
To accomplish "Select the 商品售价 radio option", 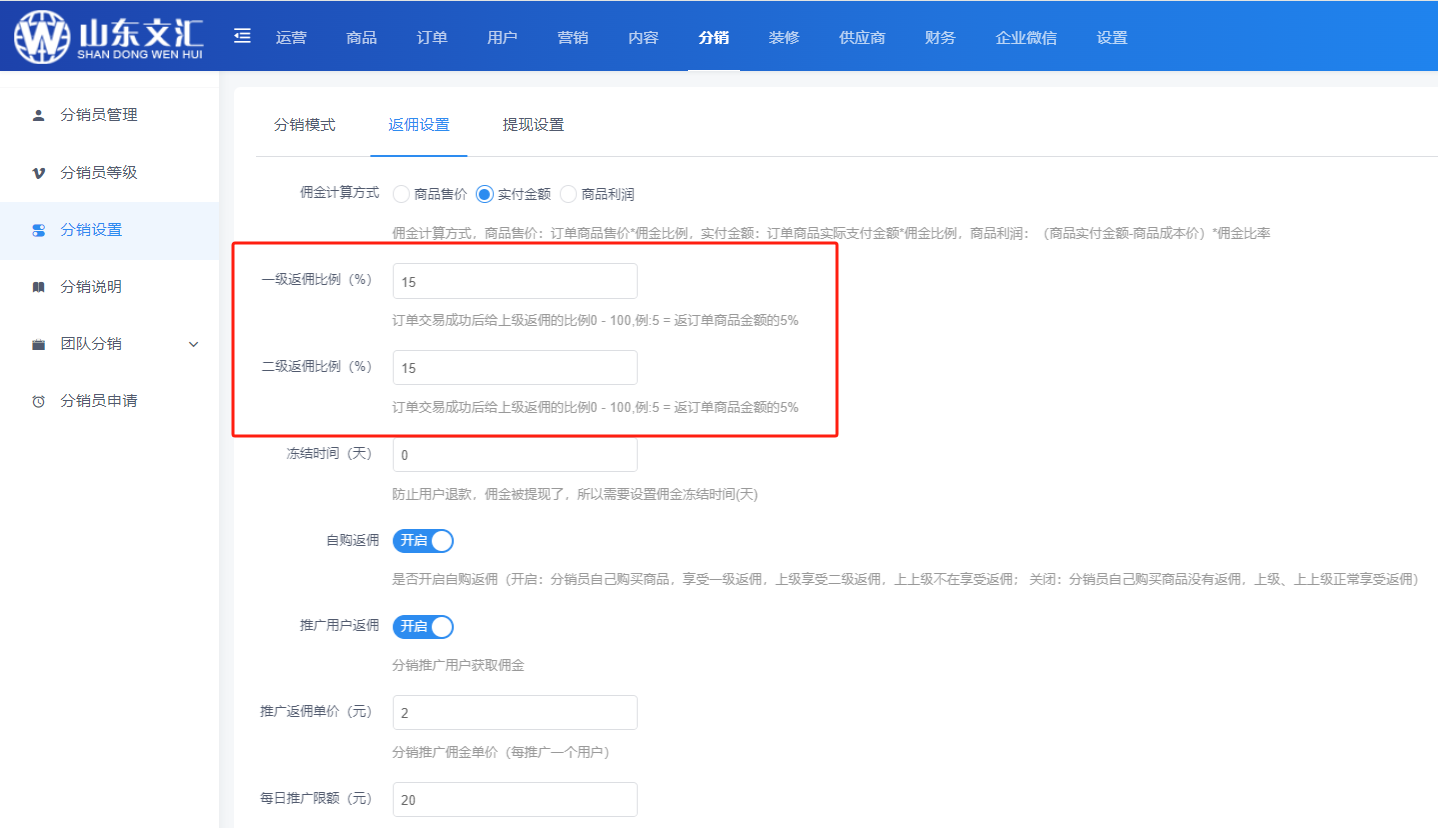I will pos(401,194).
